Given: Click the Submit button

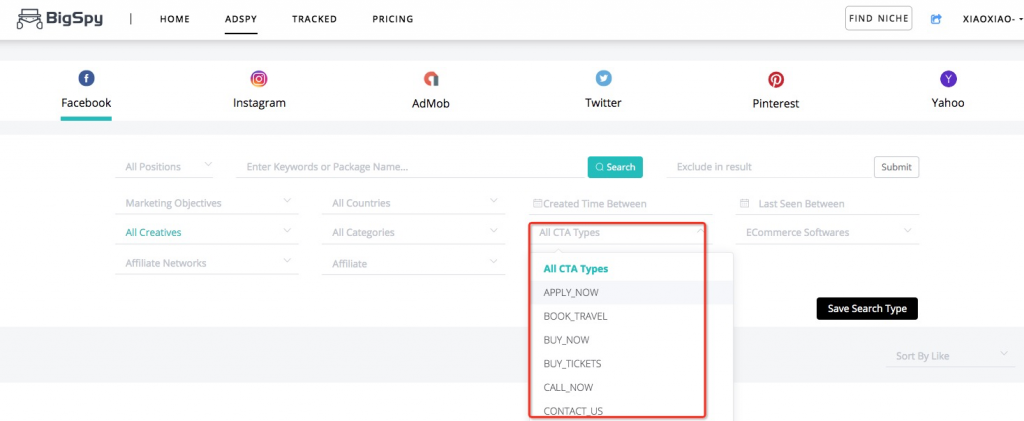Looking at the screenshot, I should (896, 167).
